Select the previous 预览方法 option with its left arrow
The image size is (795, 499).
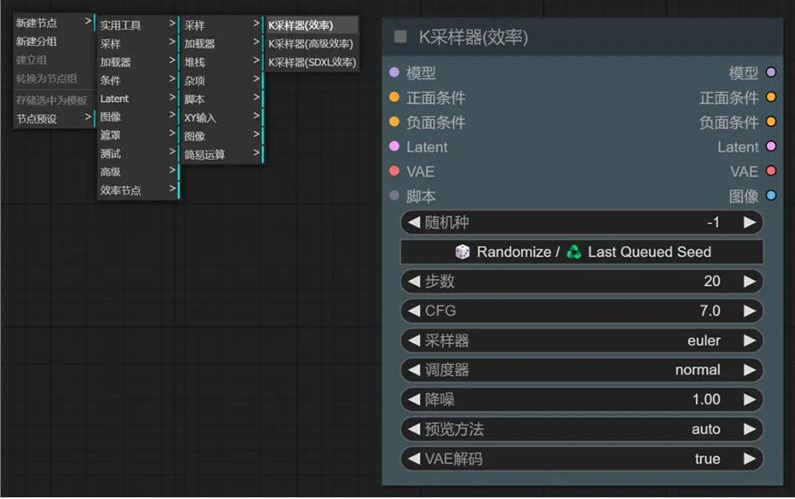414,430
